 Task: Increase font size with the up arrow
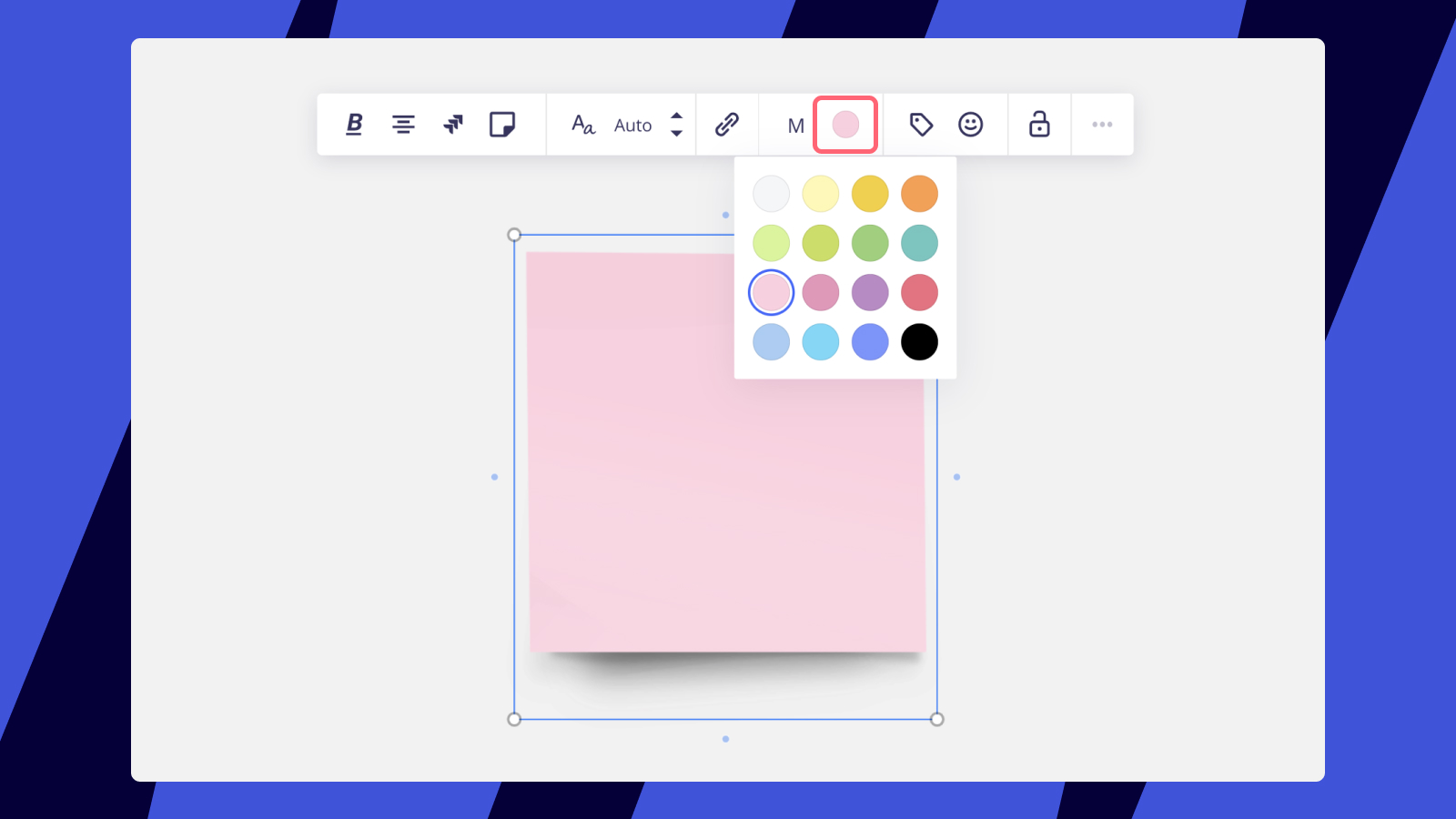(676, 116)
